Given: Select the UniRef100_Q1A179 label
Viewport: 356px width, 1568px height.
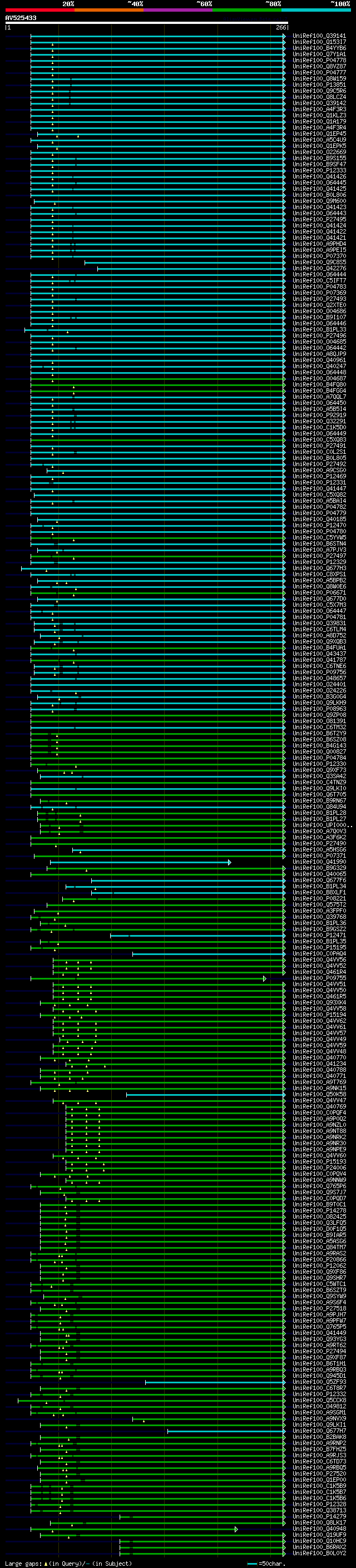Looking at the screenshot, I should pyautogui.click(x=319, y=122).
